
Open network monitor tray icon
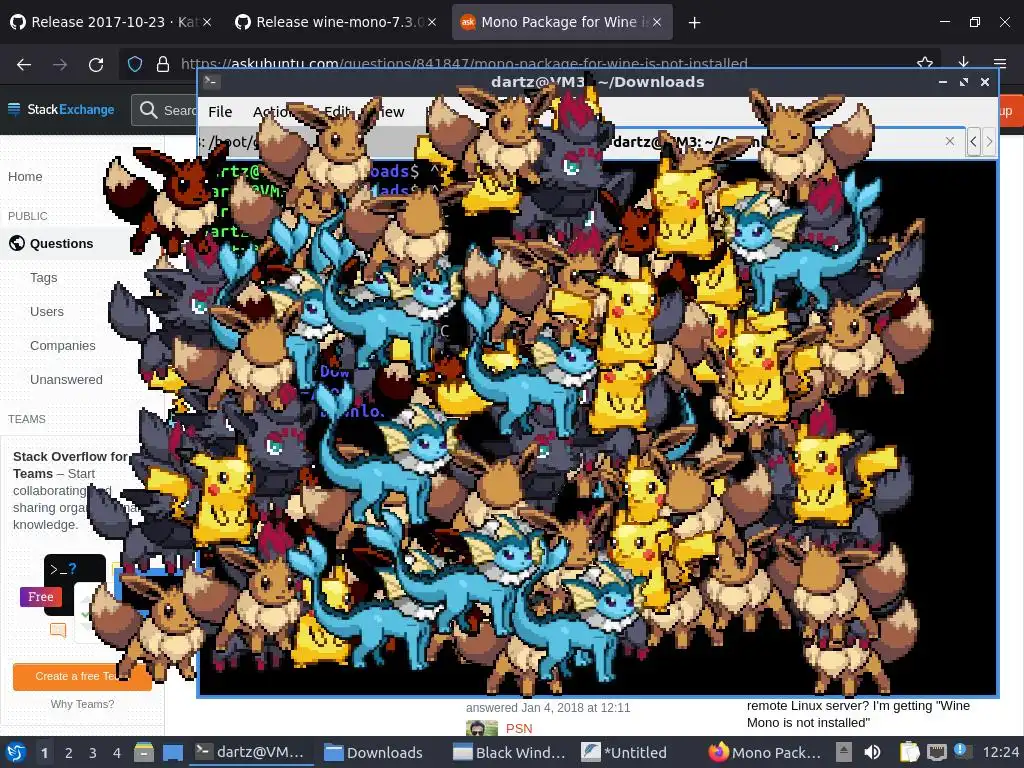(x=936, y=752)
